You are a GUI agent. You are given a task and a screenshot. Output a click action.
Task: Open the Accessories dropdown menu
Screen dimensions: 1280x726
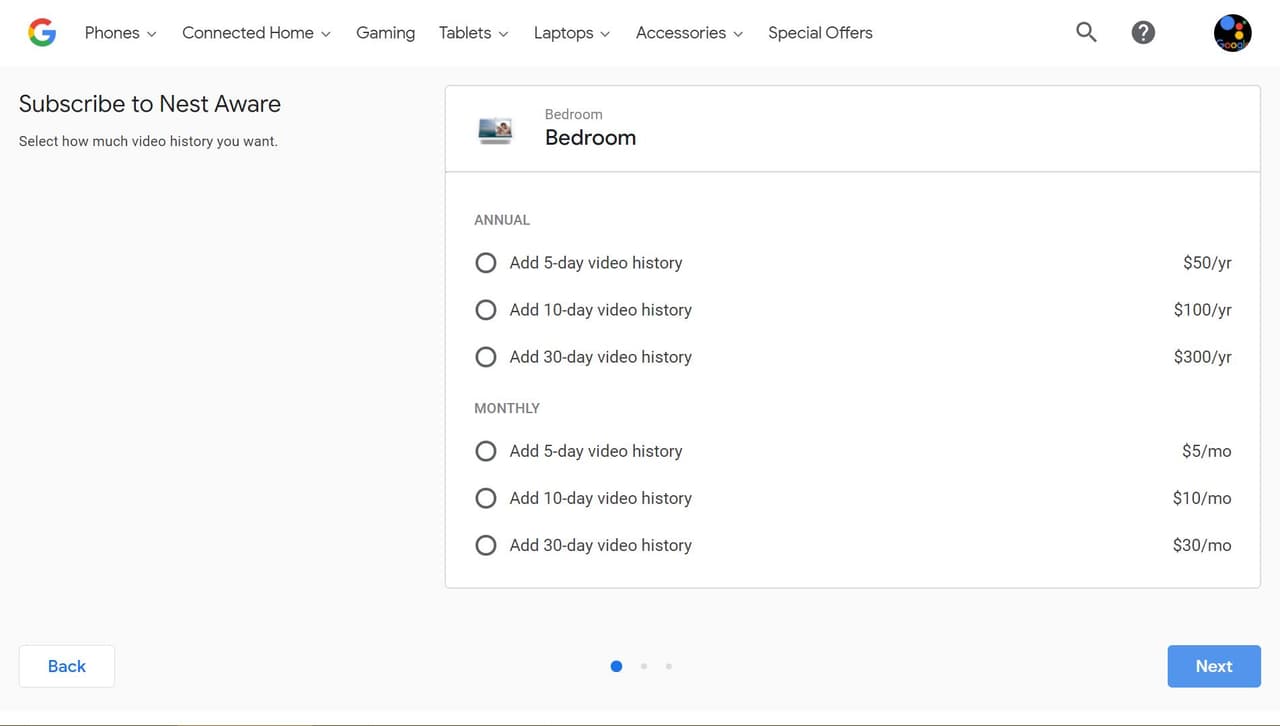[x=690, y=33]
